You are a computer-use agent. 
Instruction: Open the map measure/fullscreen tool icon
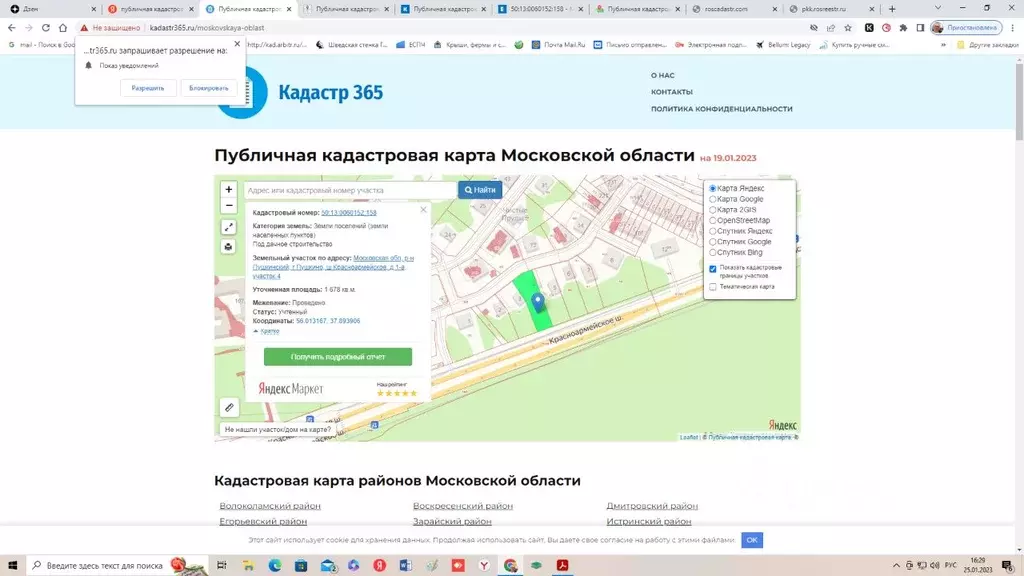click(227, 225)
